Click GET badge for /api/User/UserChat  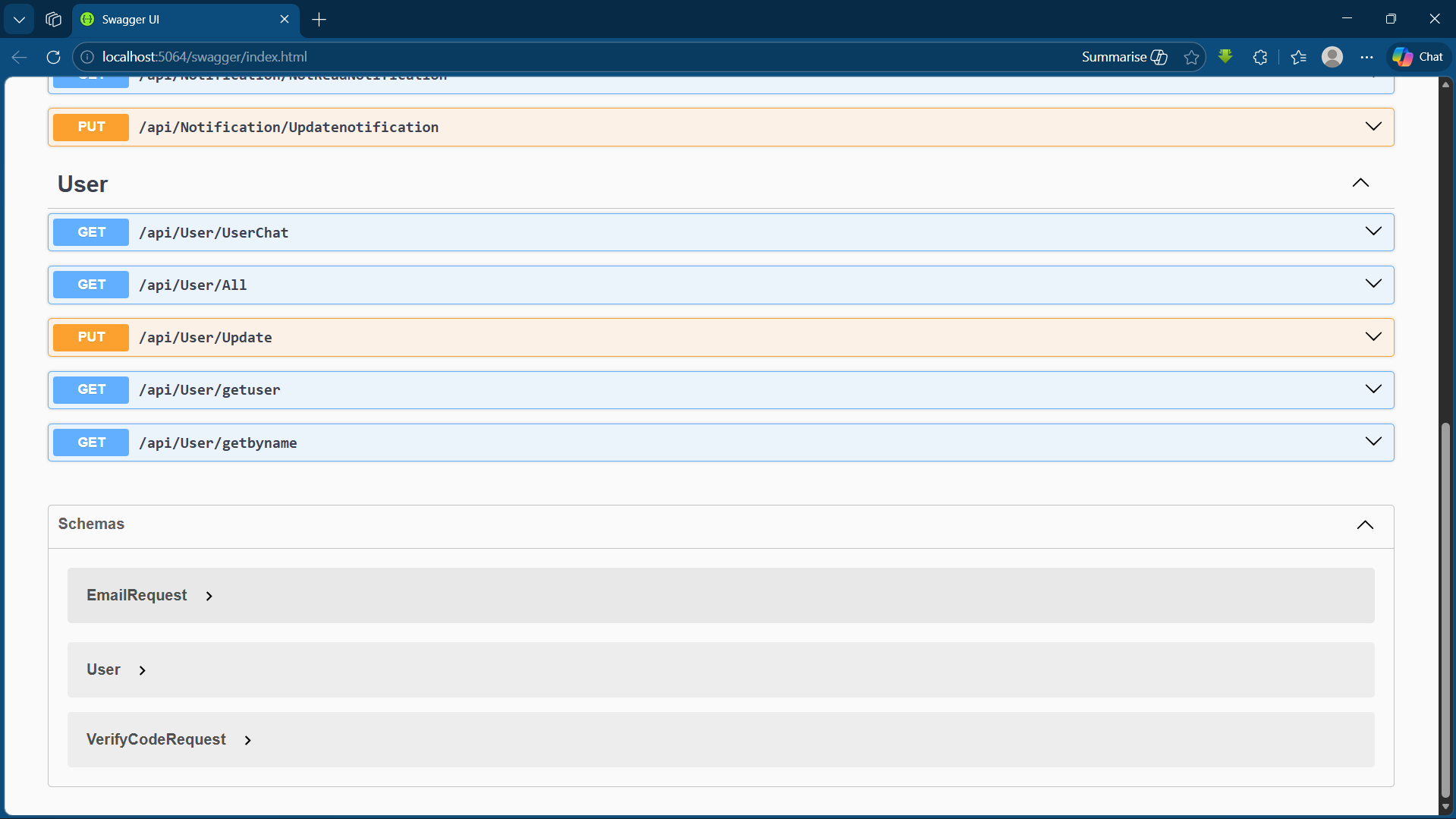tap(91, 232)
